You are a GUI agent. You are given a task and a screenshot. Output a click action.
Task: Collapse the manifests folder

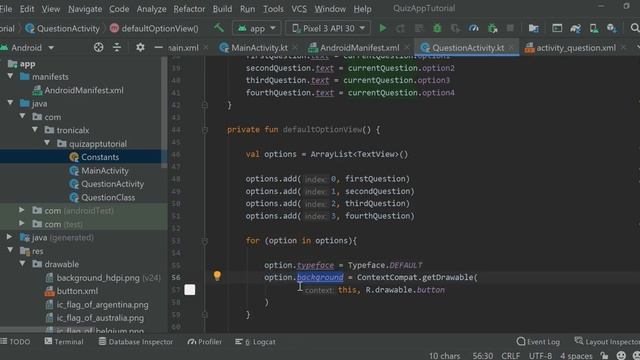click(x=10, y=76)
